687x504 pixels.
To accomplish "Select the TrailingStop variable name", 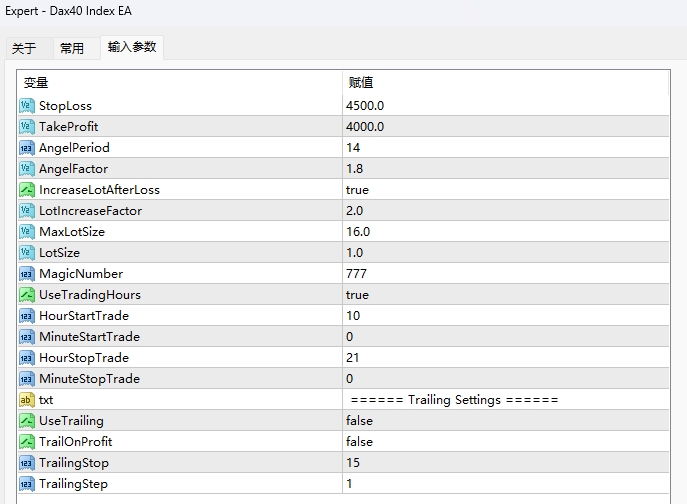I will tap(74, 464).
